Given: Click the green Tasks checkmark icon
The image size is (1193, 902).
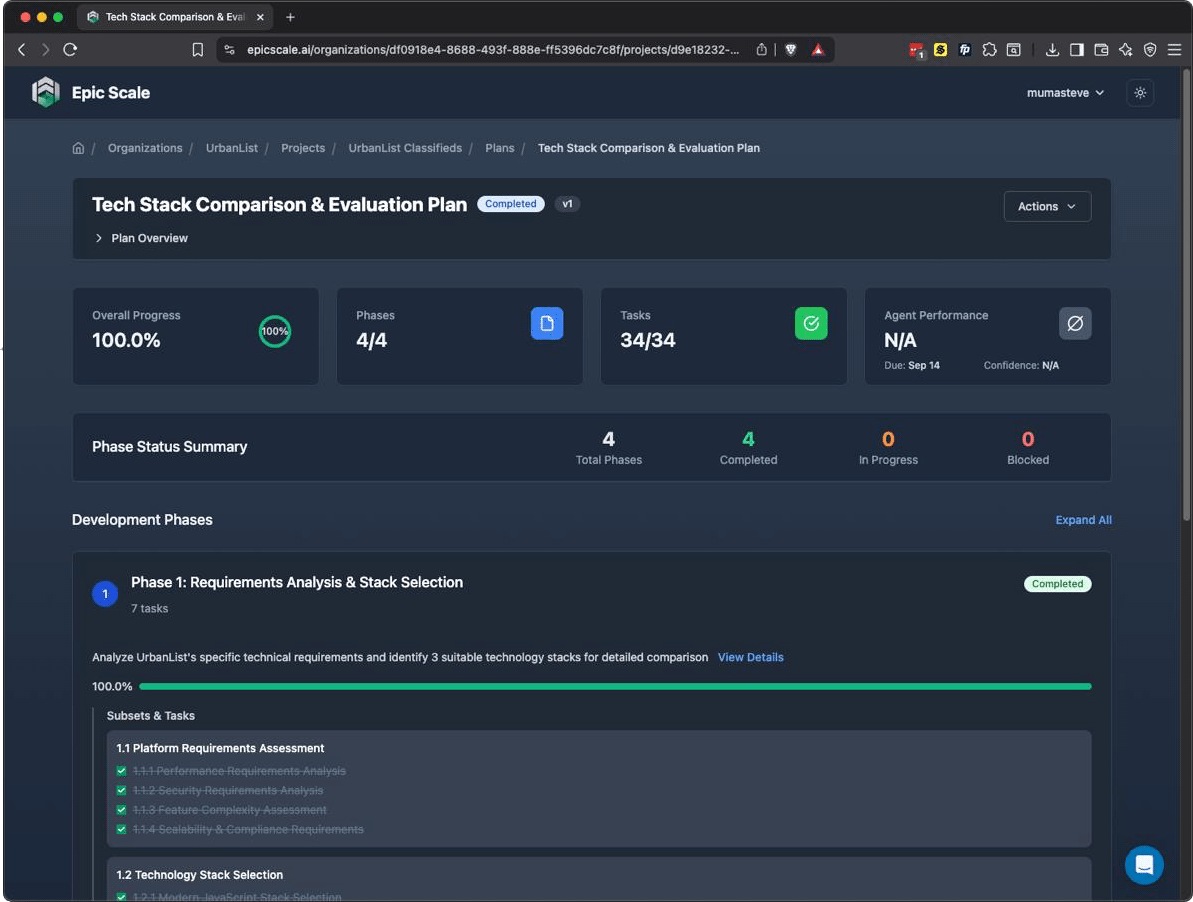Looking at the screenshot, I should coord(811,323).
